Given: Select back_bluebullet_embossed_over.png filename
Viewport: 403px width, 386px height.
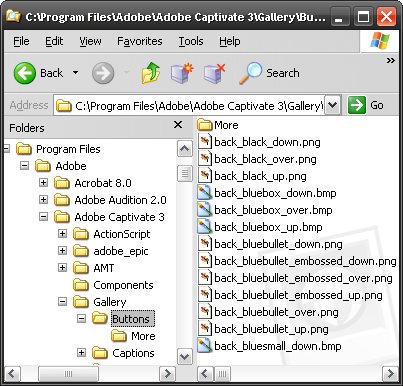Looking at the screenshot, I should [303, 278].
